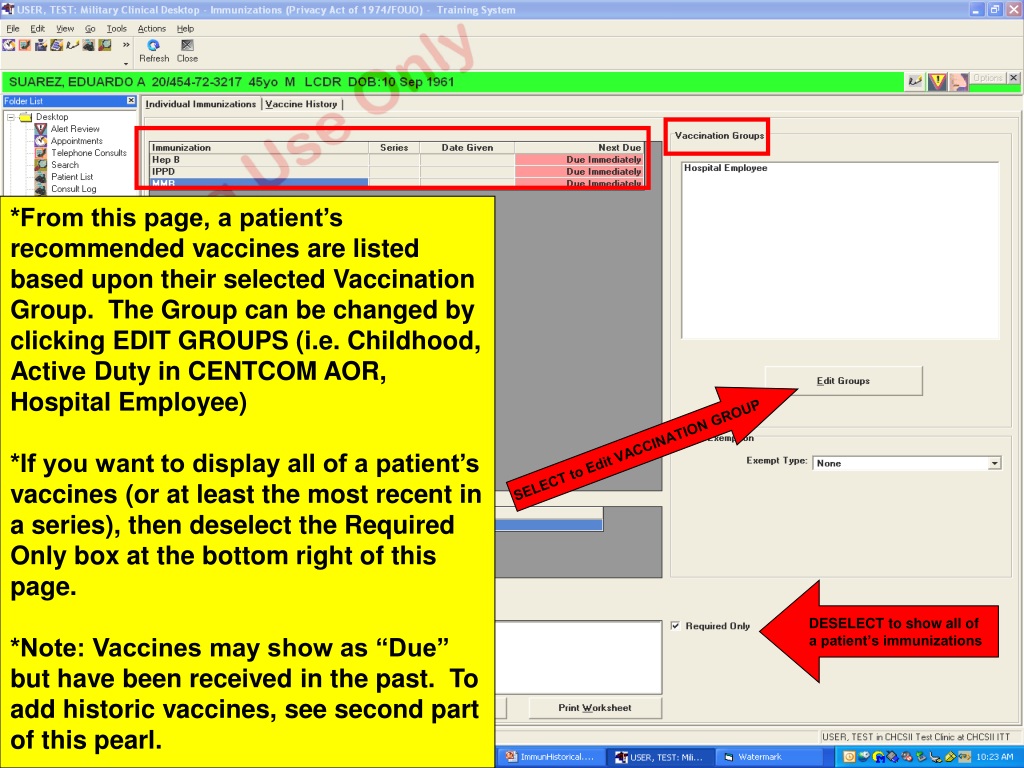Click the Desktop folder icon in the tree
This screenshot has height=768, width=1024.
click(x=26, y=117)
